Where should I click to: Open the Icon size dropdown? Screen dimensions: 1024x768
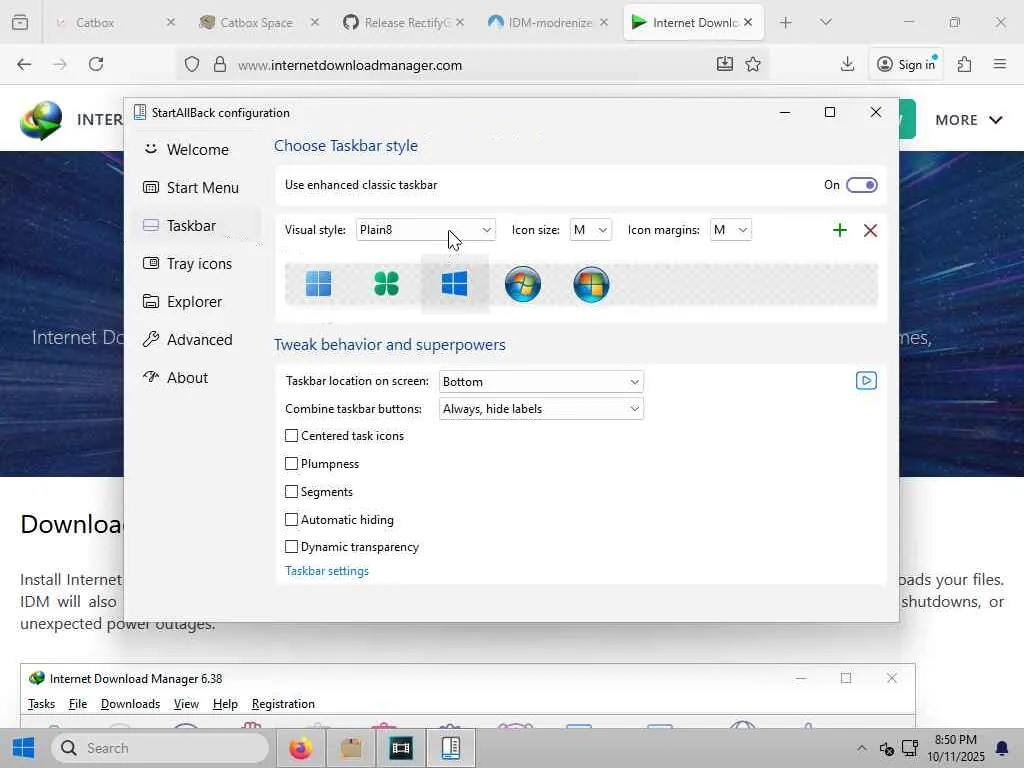click(x=590, y=230)
